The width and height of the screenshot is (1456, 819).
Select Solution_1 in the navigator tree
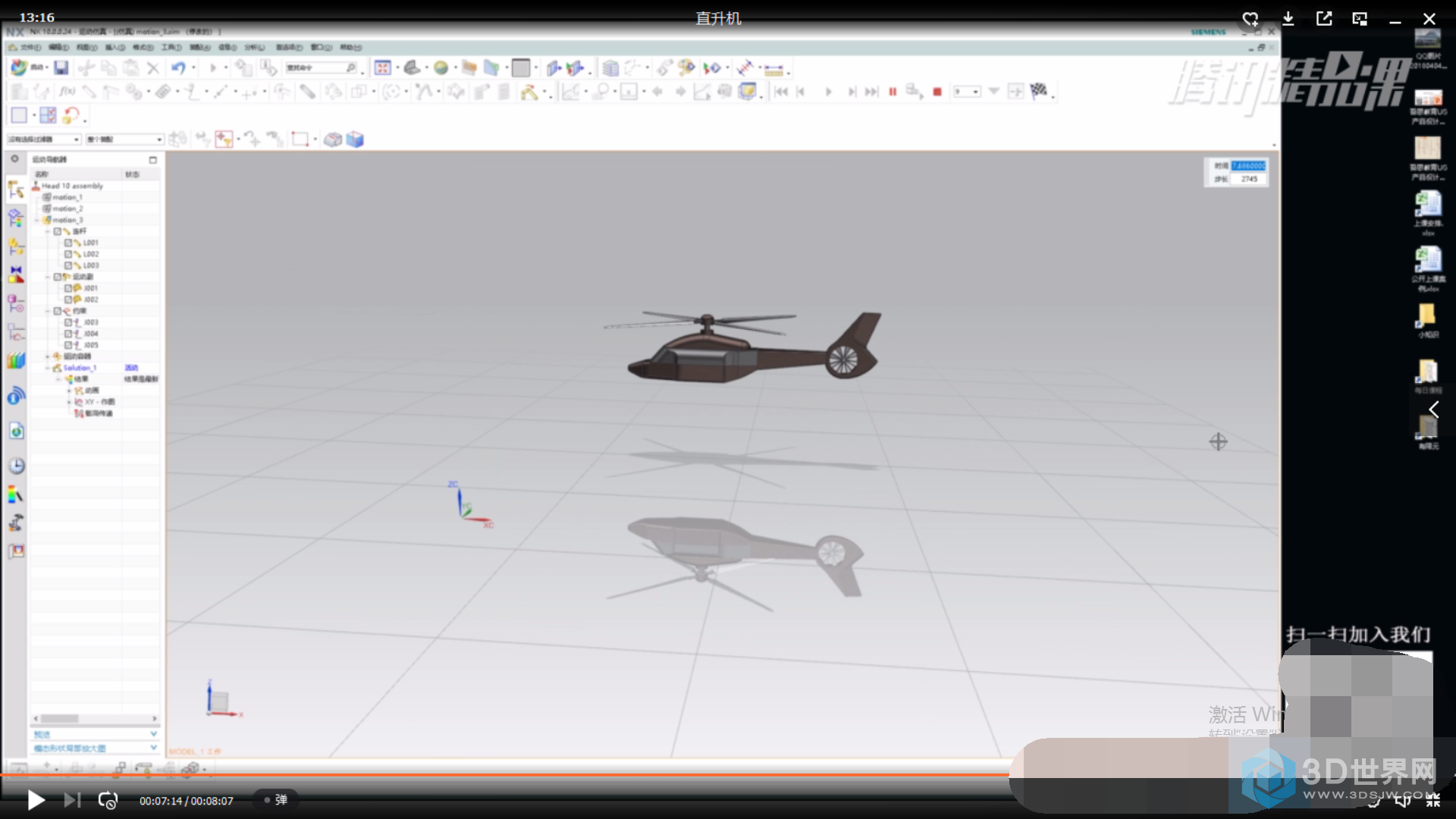pyautogui.click(x=80, y=368)
